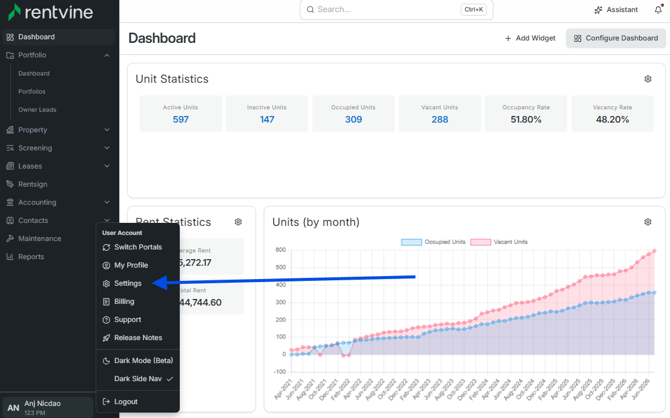
Task: Click the Assistant sparkle icon
Action: (x=598, y=10)
